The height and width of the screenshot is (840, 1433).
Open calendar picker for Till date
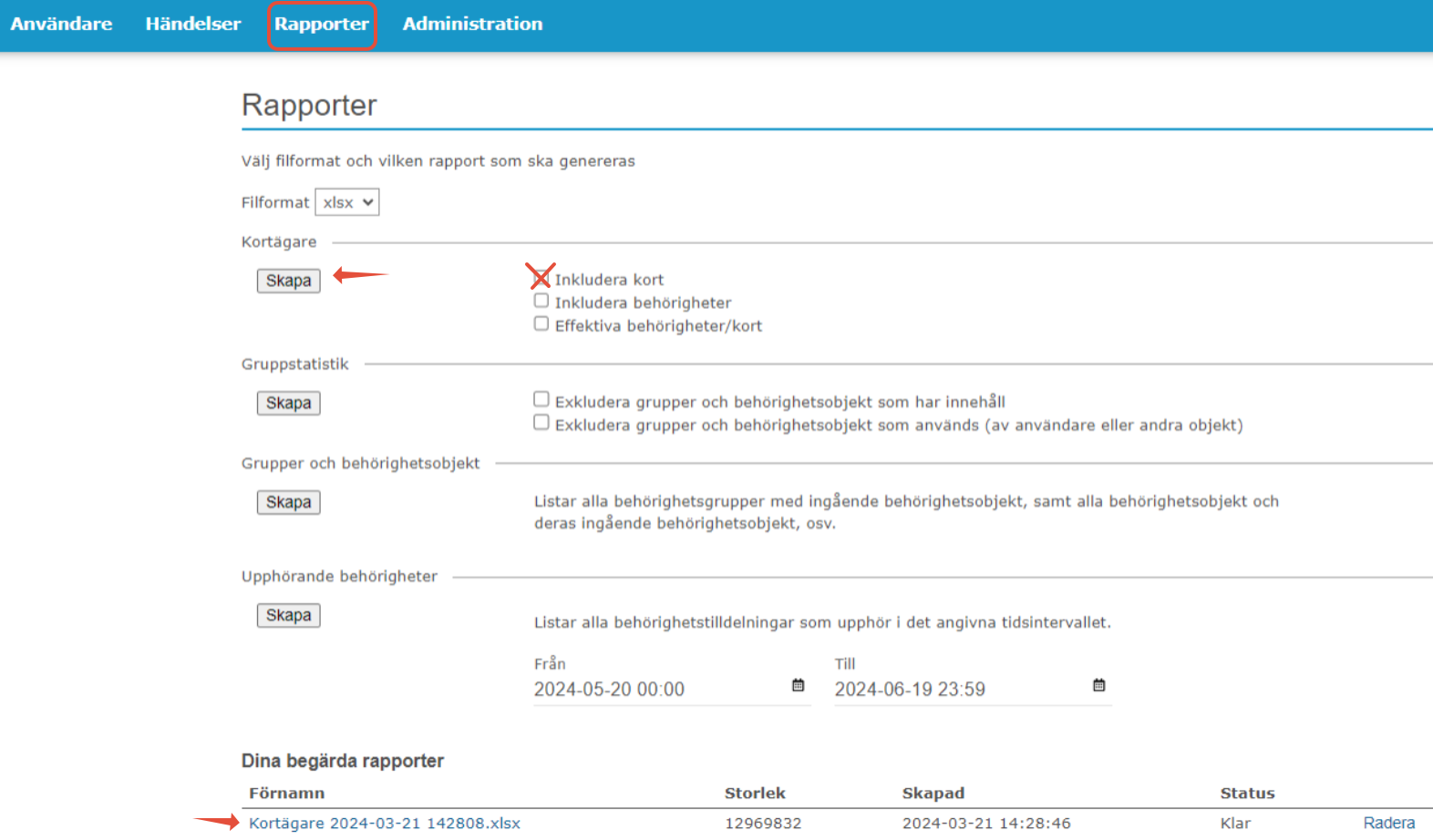(x=1099, y=685)
